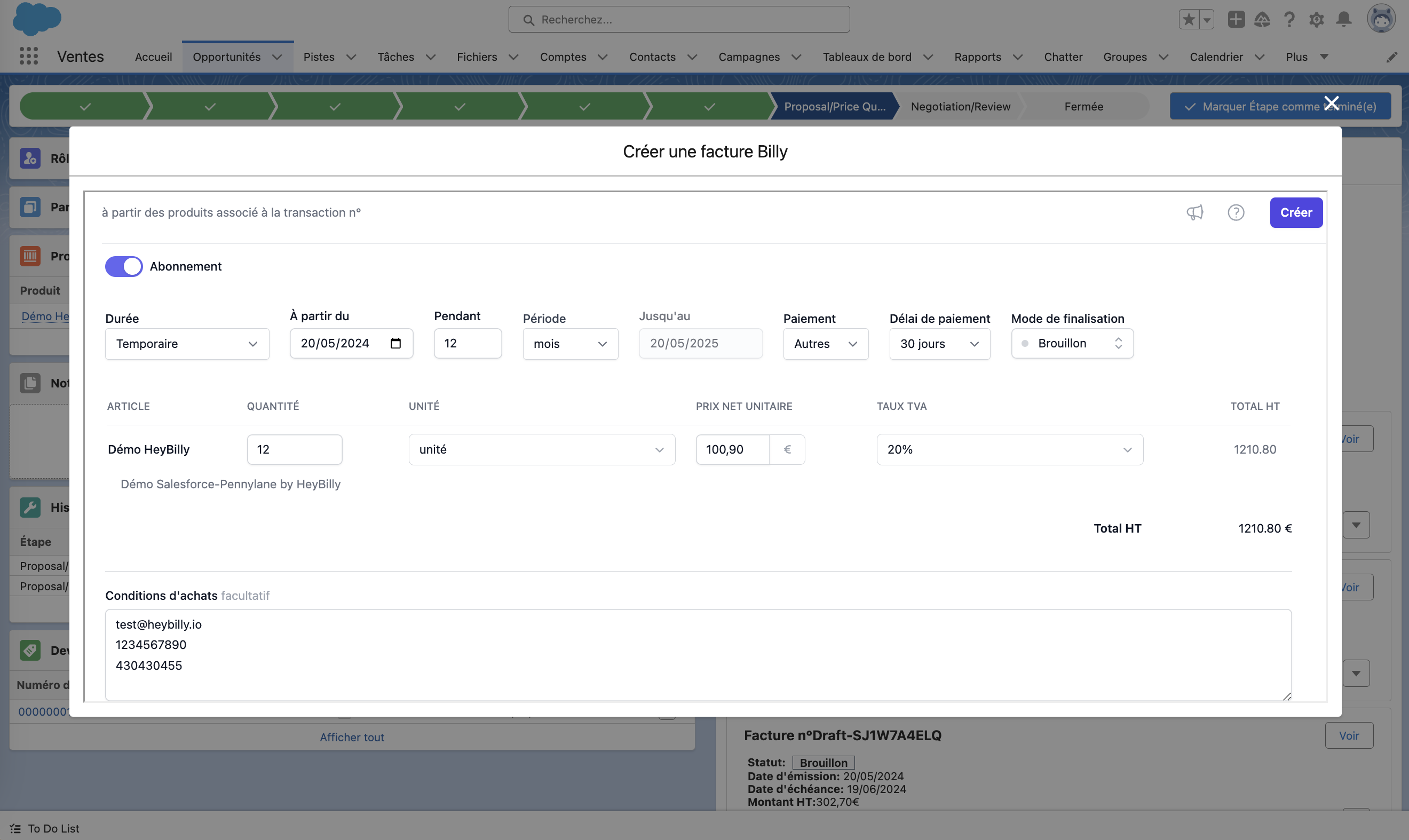
Task: Select the Fermée path stage
Action: pos(1083,106)
